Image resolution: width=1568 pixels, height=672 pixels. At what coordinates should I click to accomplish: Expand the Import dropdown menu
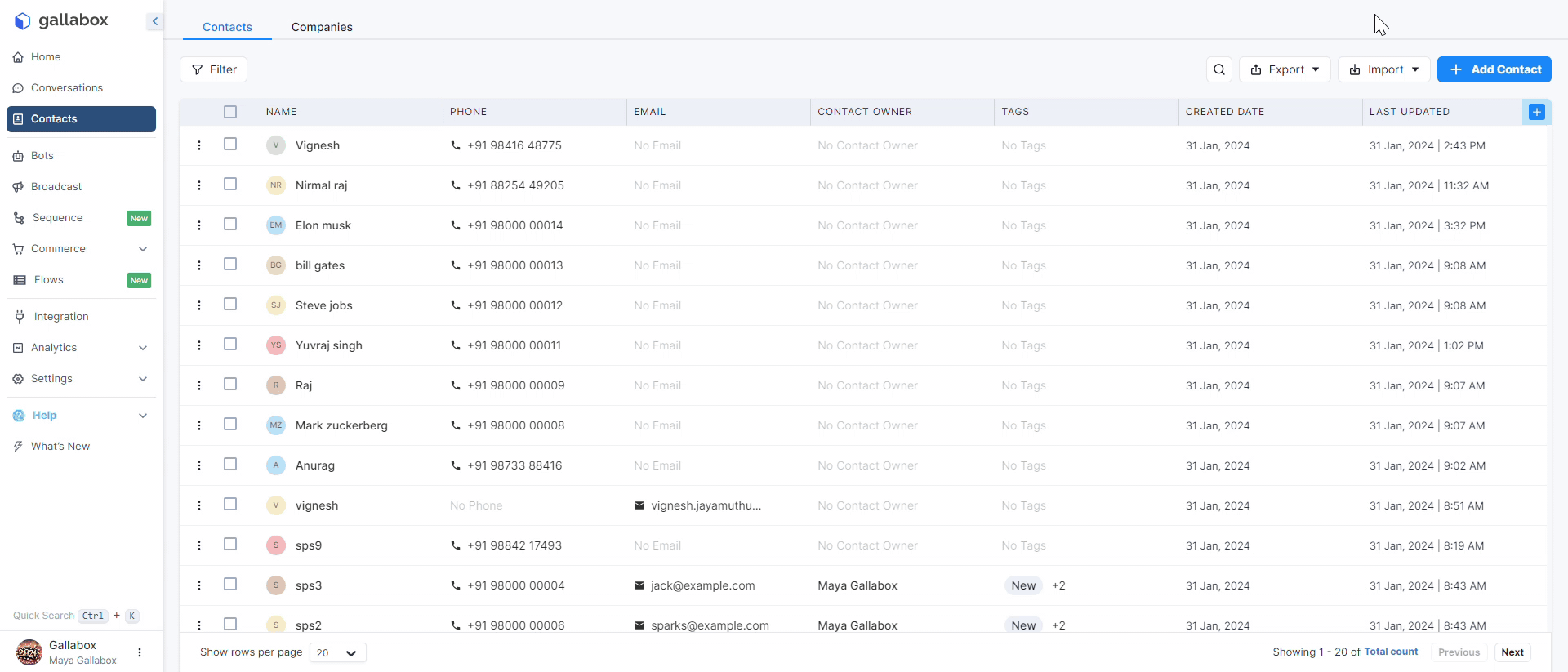1383,69
